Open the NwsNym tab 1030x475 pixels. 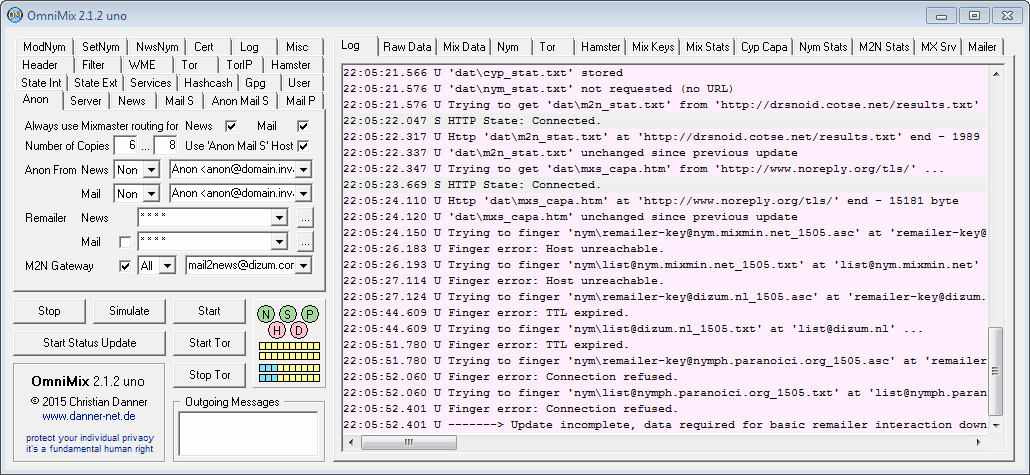pyautogui.click(x=157, y=47)
